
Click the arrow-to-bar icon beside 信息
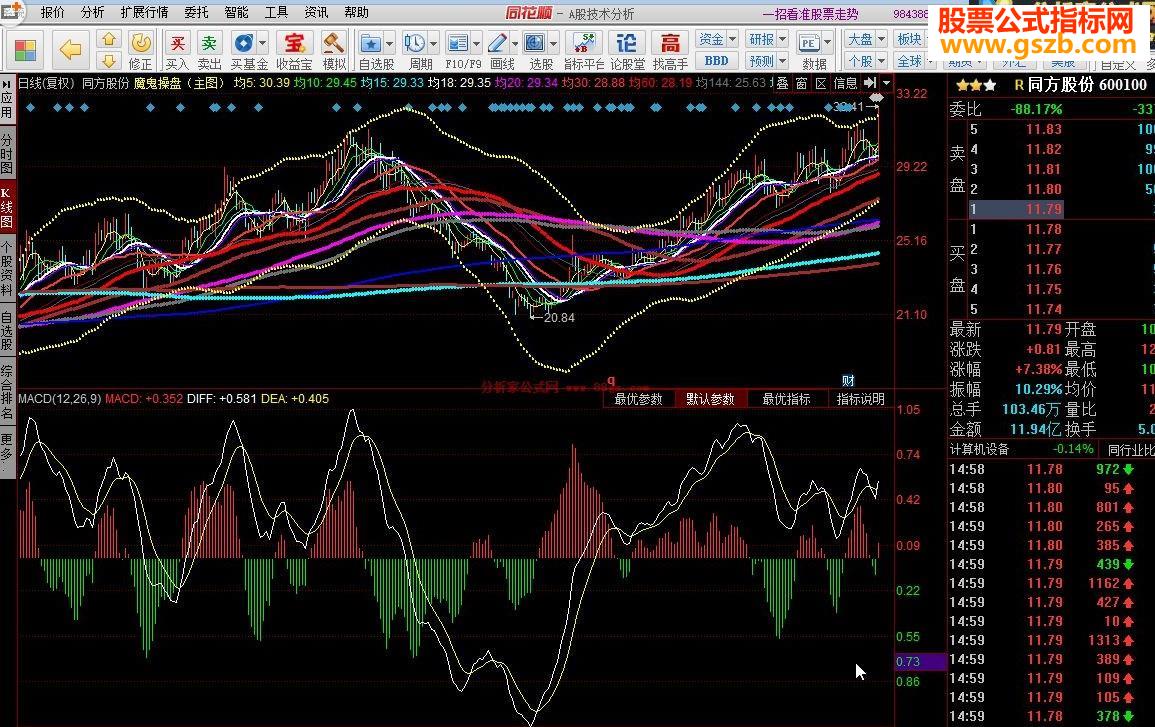click(870, 83)
